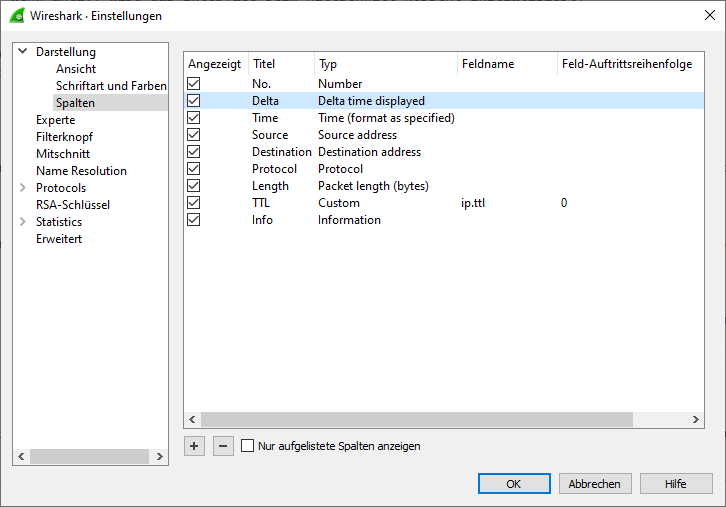Select RSA-Schlüssel in the tree
This screenshot has width=726, height=507.
73,205
